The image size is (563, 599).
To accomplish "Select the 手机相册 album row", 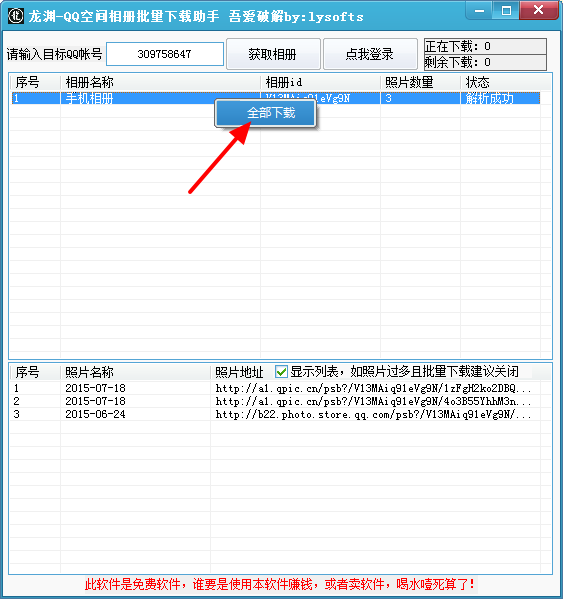I will 275,98.
